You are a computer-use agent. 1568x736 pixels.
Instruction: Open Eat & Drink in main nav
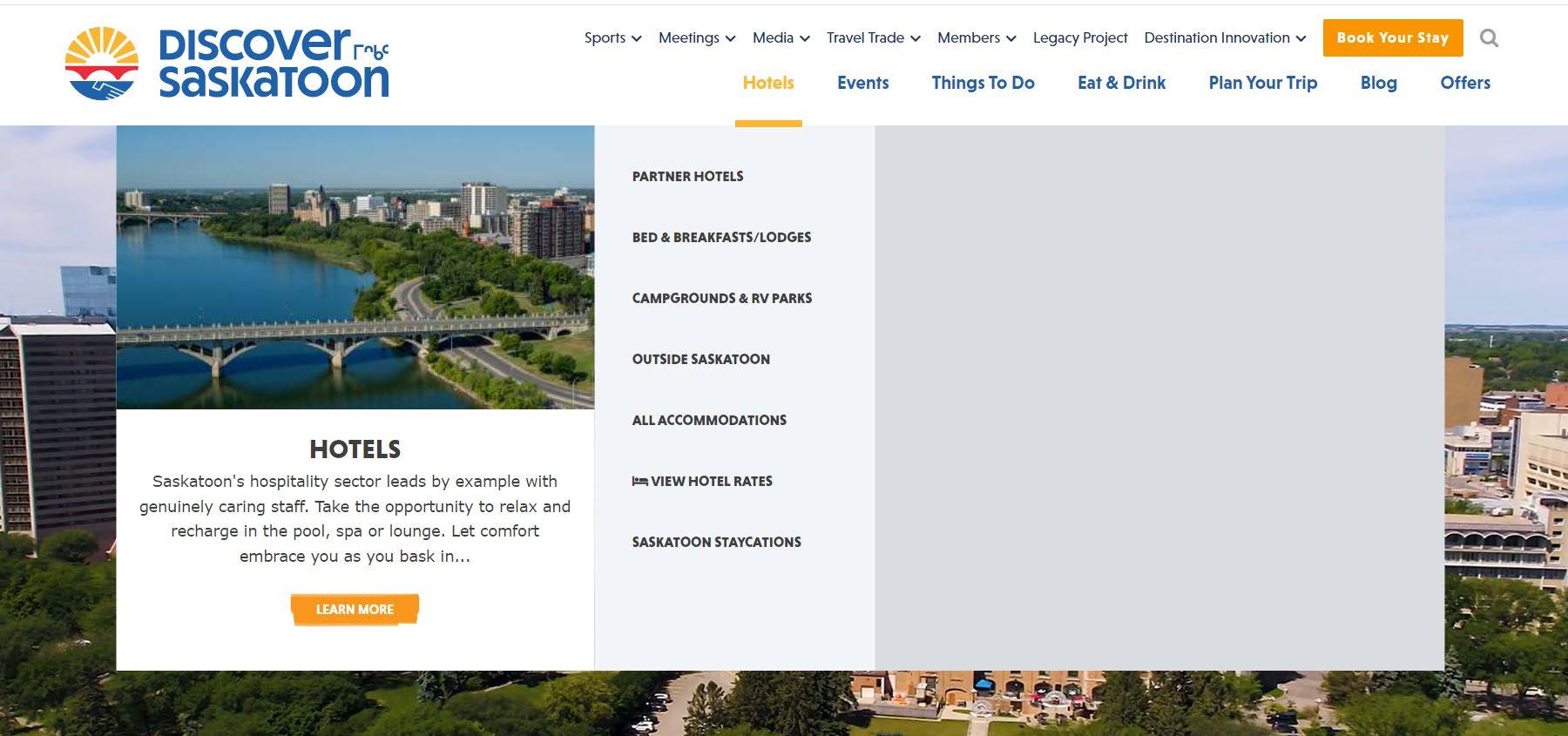1121,83
